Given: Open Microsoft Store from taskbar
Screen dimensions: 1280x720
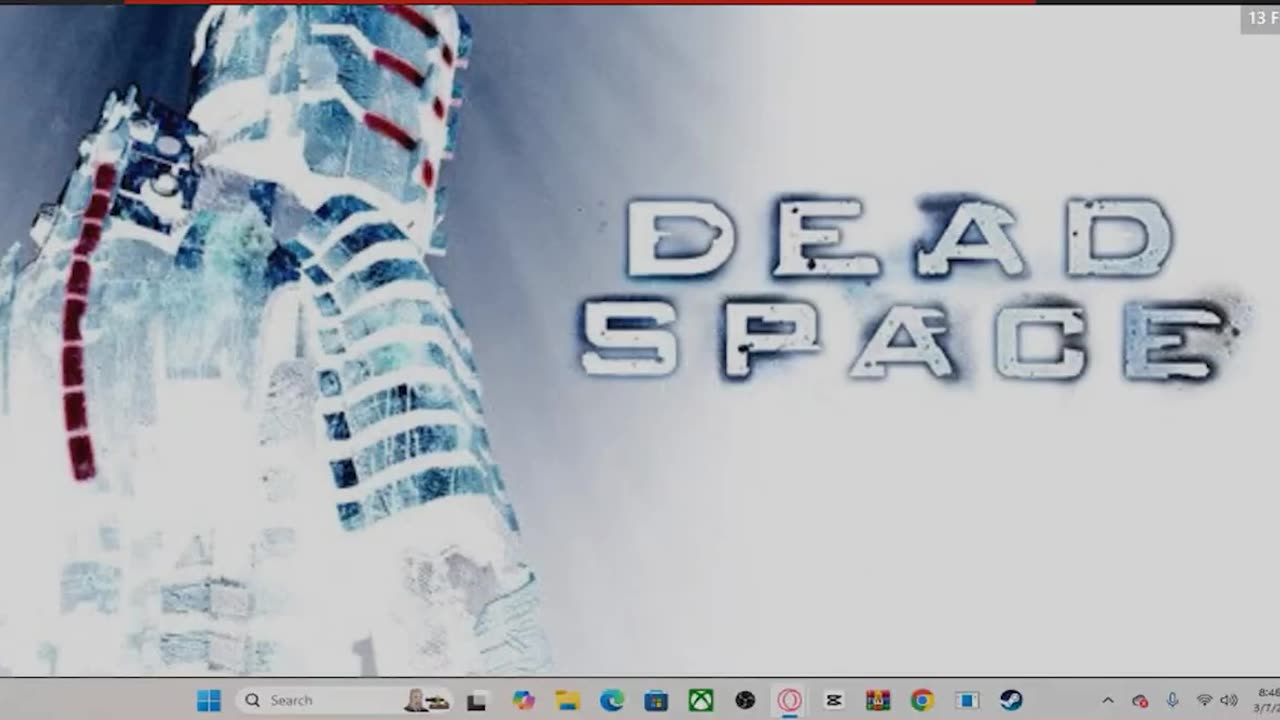Looking at the screenshot, I should (x=656, y=701).
